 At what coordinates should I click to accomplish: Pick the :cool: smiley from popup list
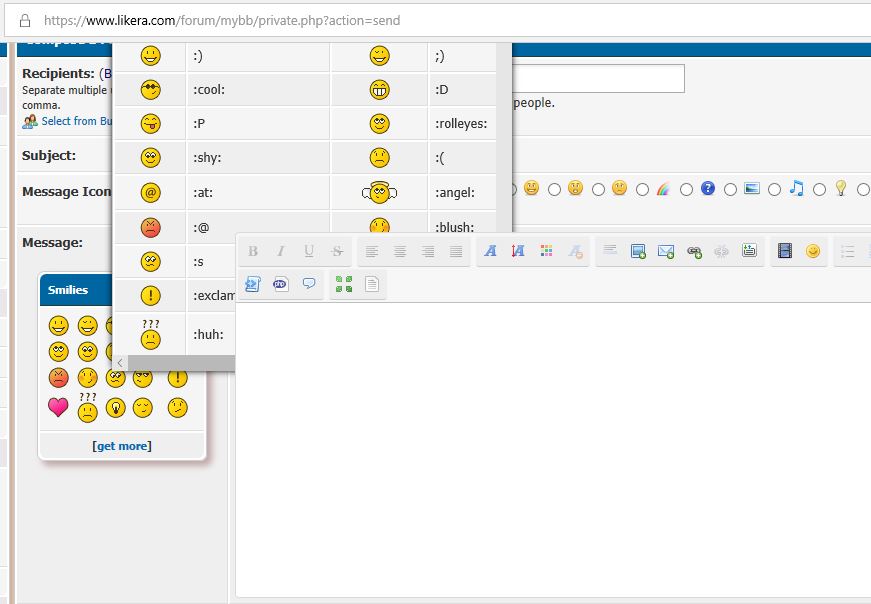tap(150, 90)
